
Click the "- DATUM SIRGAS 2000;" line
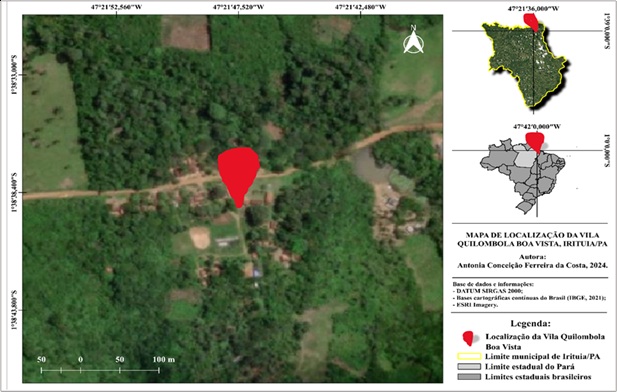tap(488, 291)
